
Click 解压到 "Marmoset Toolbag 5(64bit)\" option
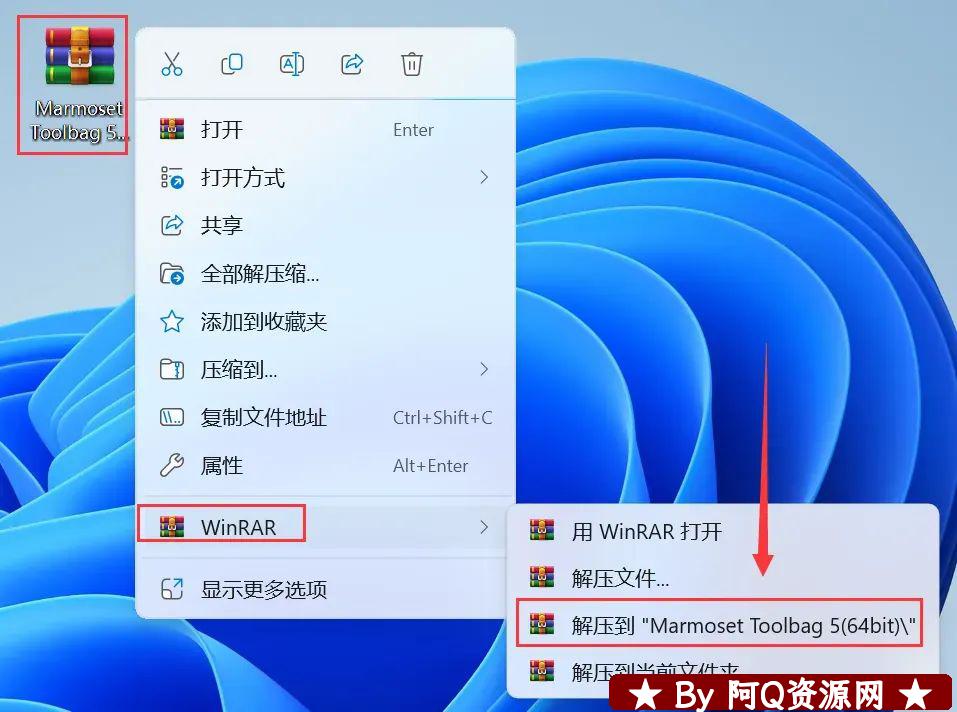pos(744,625)
